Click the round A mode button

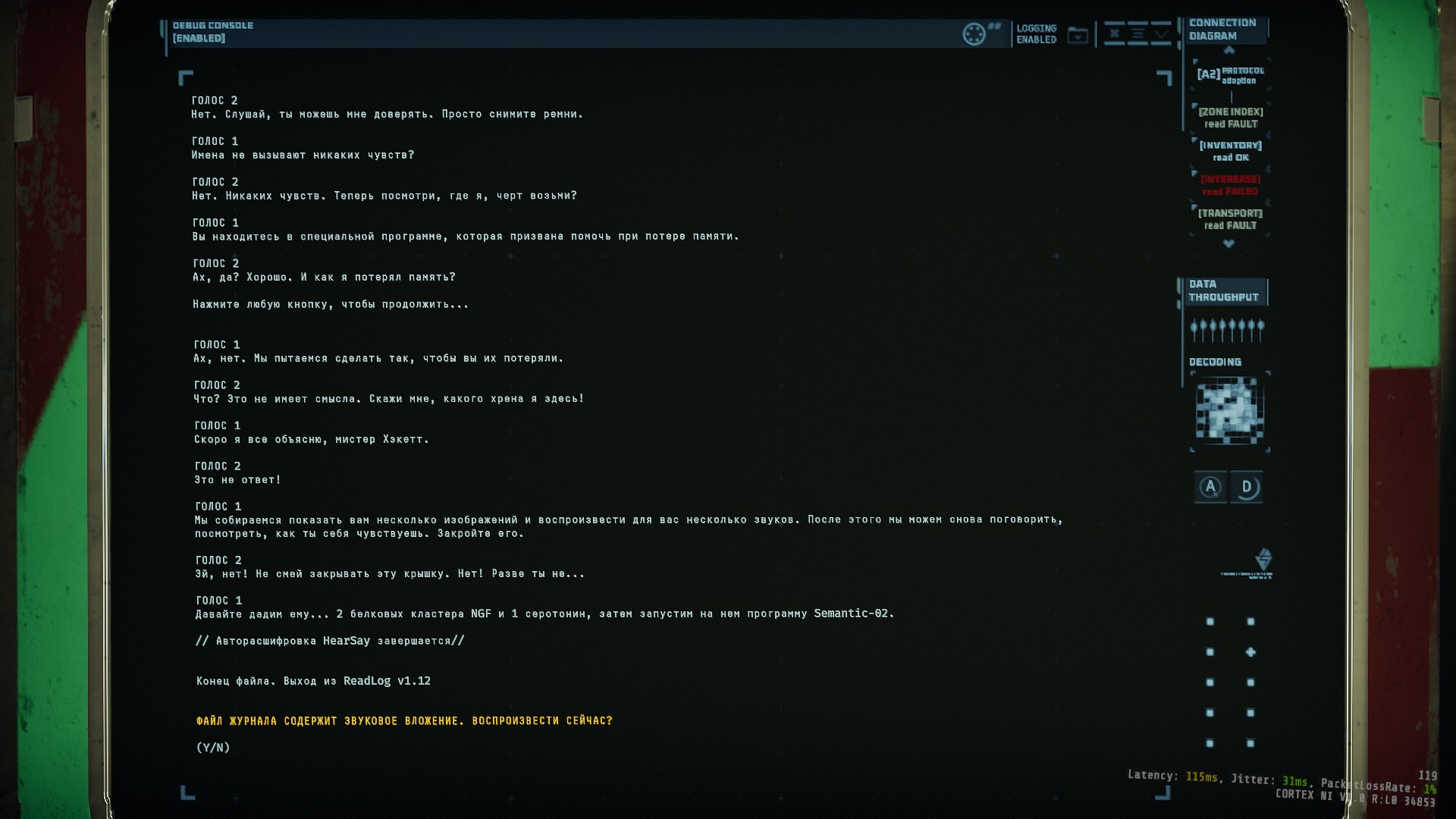tap(1210, 487)
